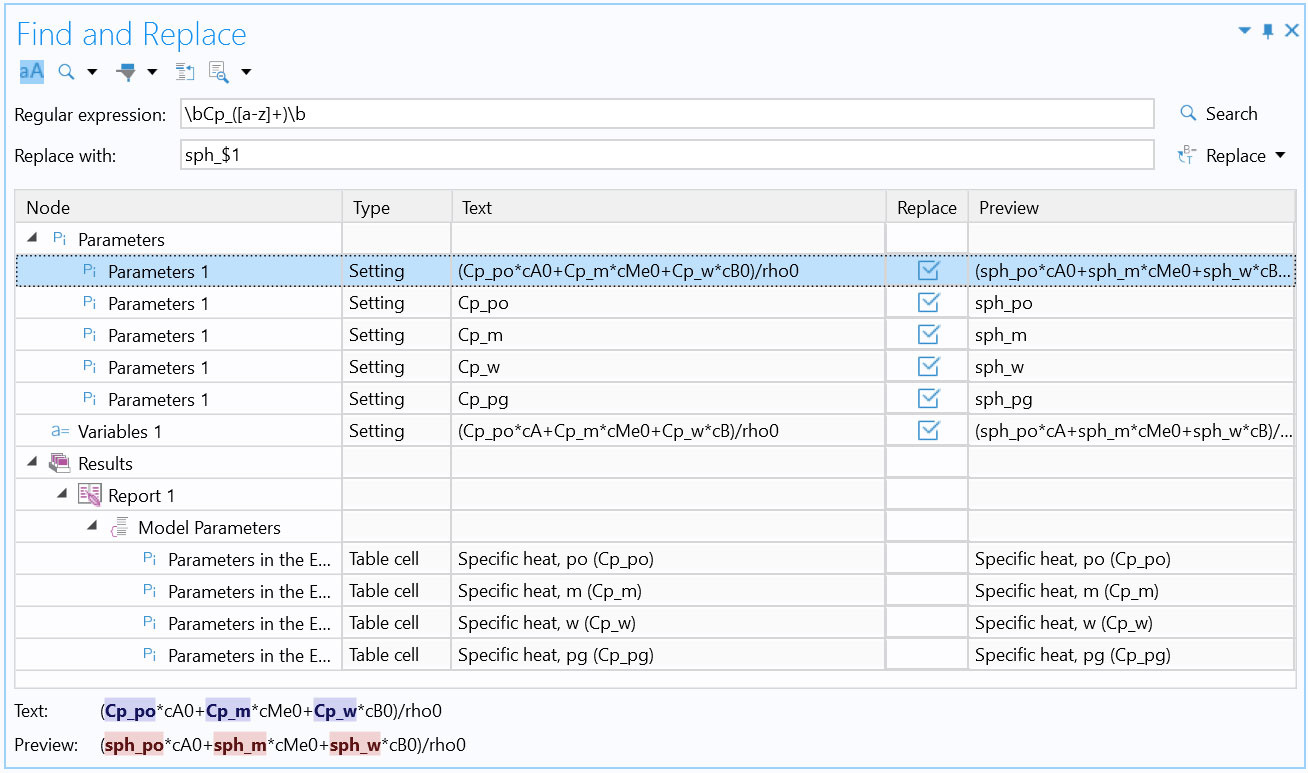
Task: Click the filter funnel icon
Action: pyautogui.click(x=126, y=71)
